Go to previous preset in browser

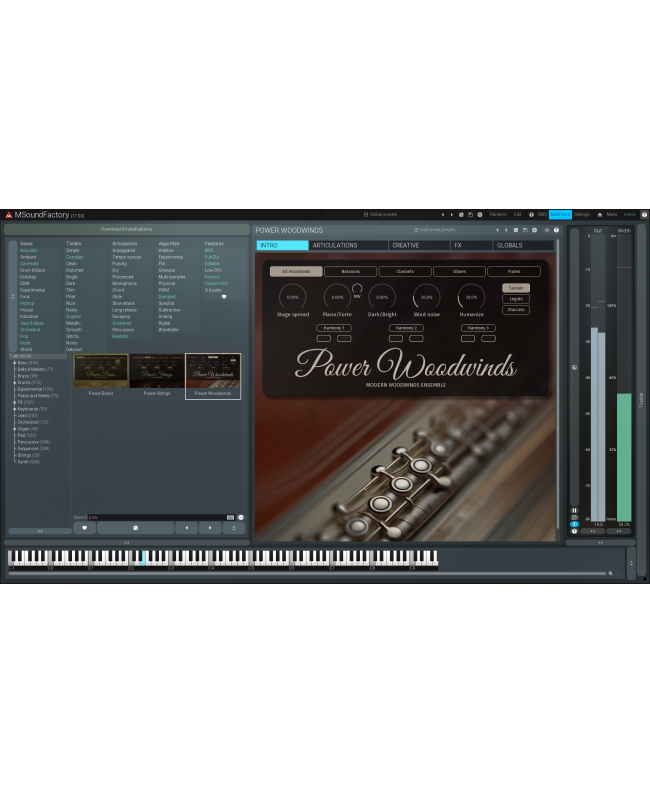pos(187,528)
